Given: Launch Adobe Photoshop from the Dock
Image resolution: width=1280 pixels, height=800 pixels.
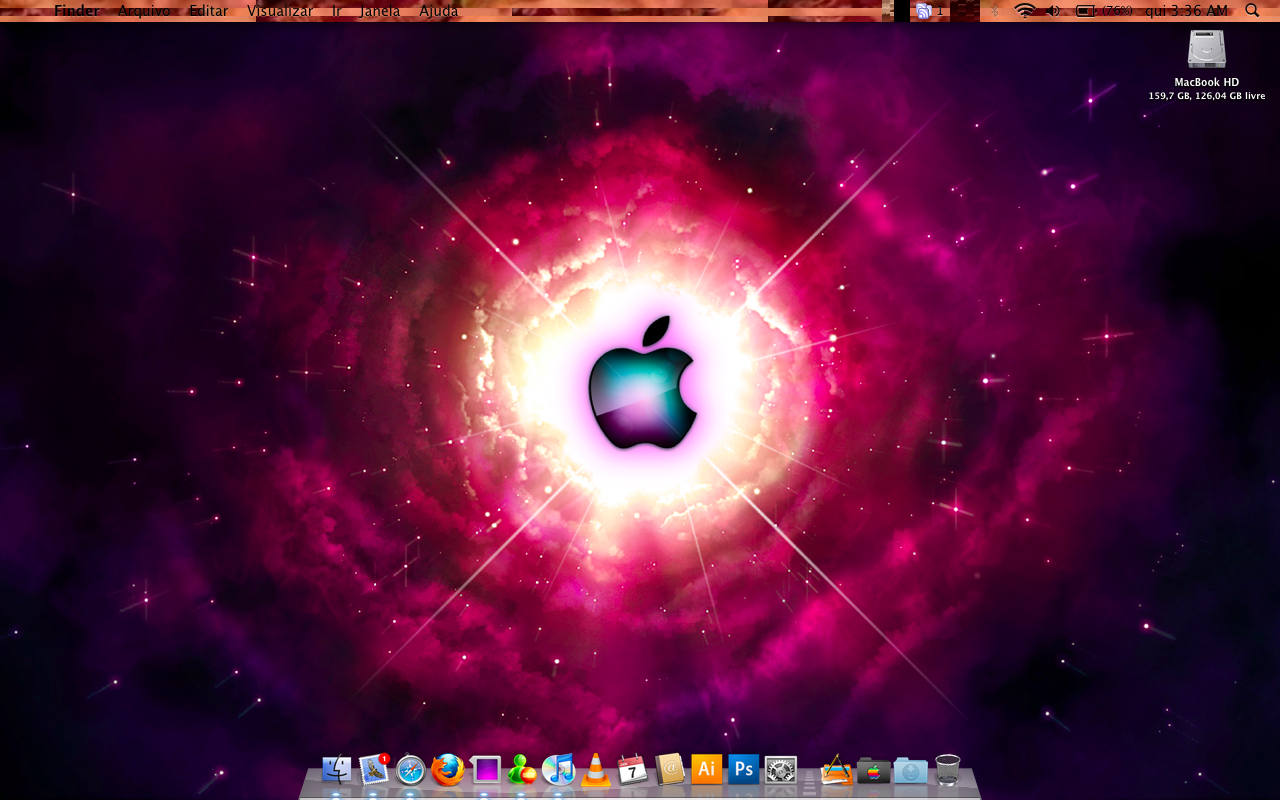Looking at the screenshot, I should tap(743, 770).
